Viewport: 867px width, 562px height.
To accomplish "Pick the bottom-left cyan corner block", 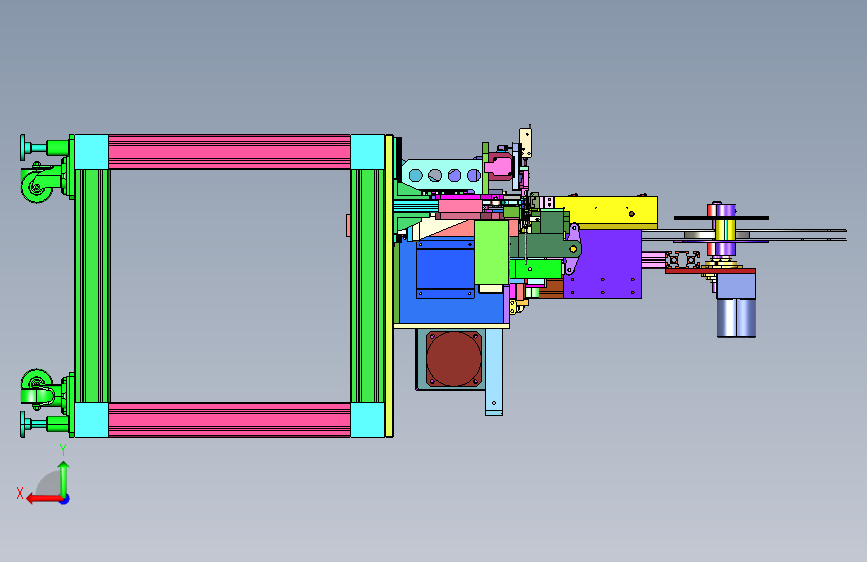I will [x=92, y=420].
